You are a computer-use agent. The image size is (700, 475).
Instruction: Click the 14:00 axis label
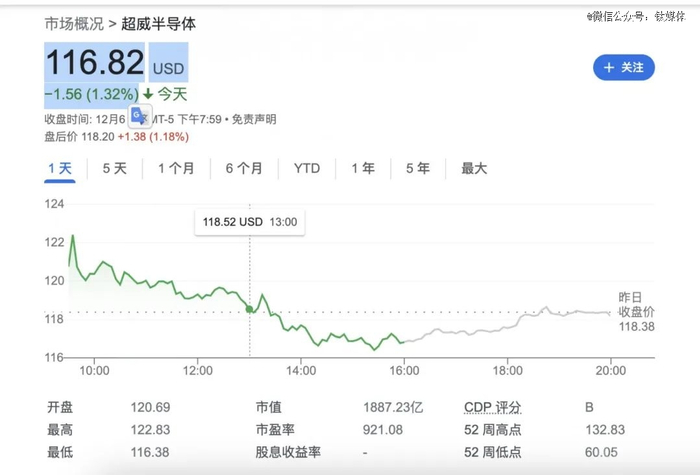click(x=301, y=371)
